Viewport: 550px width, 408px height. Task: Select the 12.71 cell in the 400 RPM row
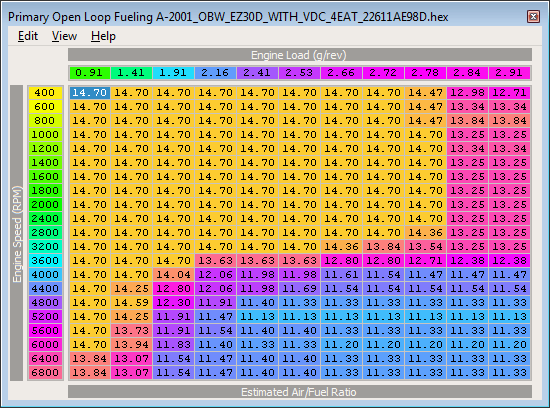tap(509, 93)
